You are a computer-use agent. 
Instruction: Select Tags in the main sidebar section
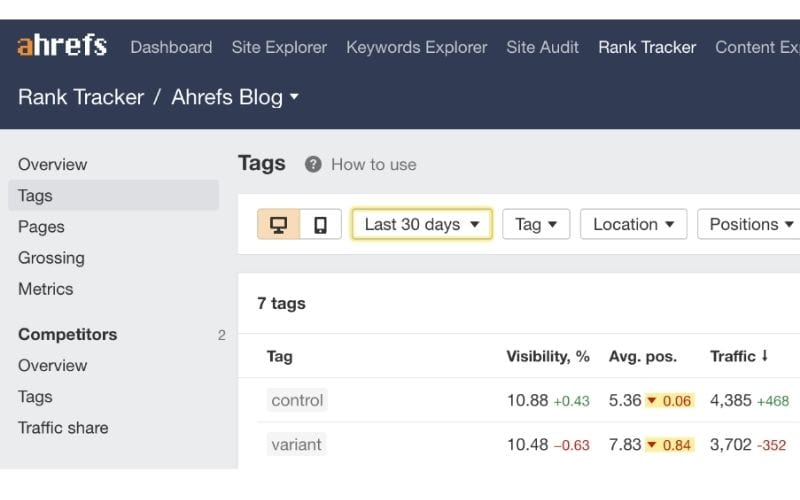click(113, 195)
